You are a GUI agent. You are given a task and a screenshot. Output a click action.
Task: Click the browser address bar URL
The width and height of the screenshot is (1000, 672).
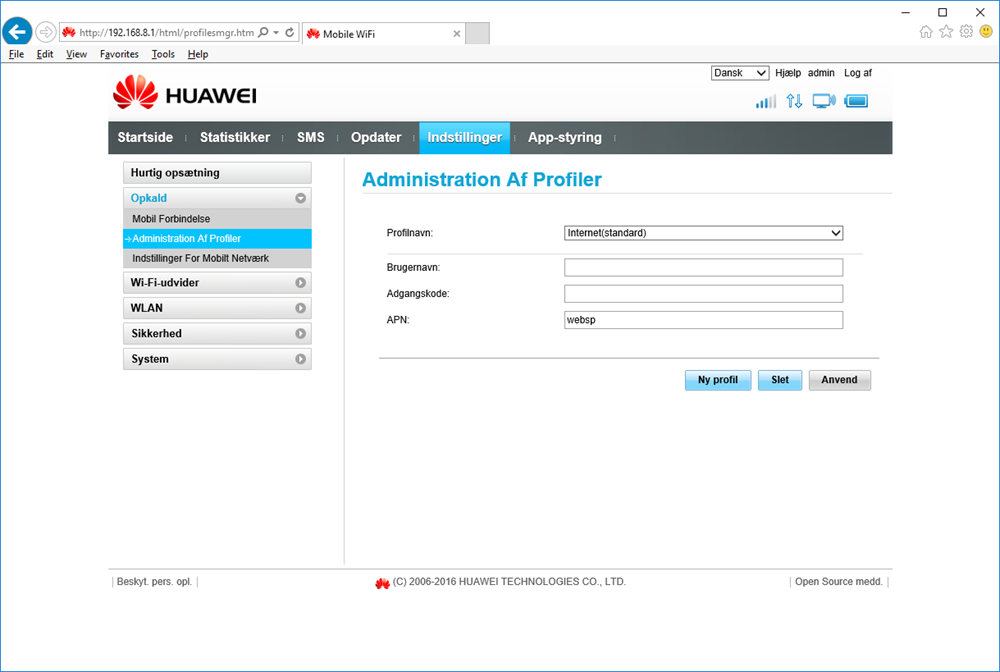pyautogui.click(x=166, y=33)
